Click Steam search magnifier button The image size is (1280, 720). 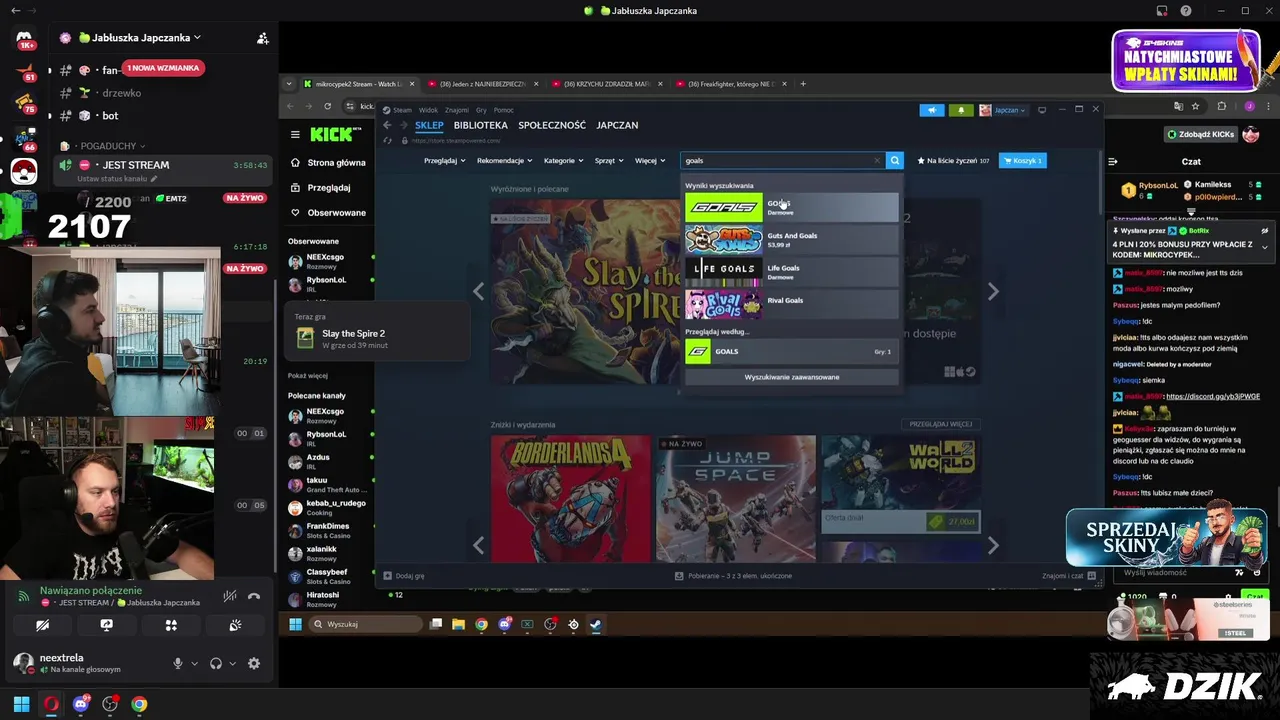pos(895,160)
